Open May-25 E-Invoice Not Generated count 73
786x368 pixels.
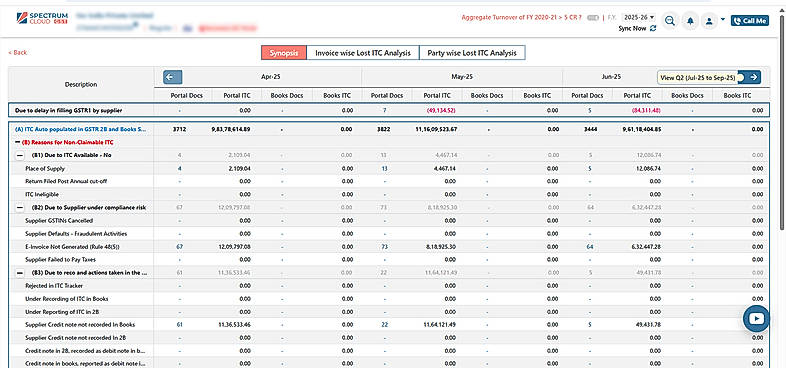click(384, 247)
